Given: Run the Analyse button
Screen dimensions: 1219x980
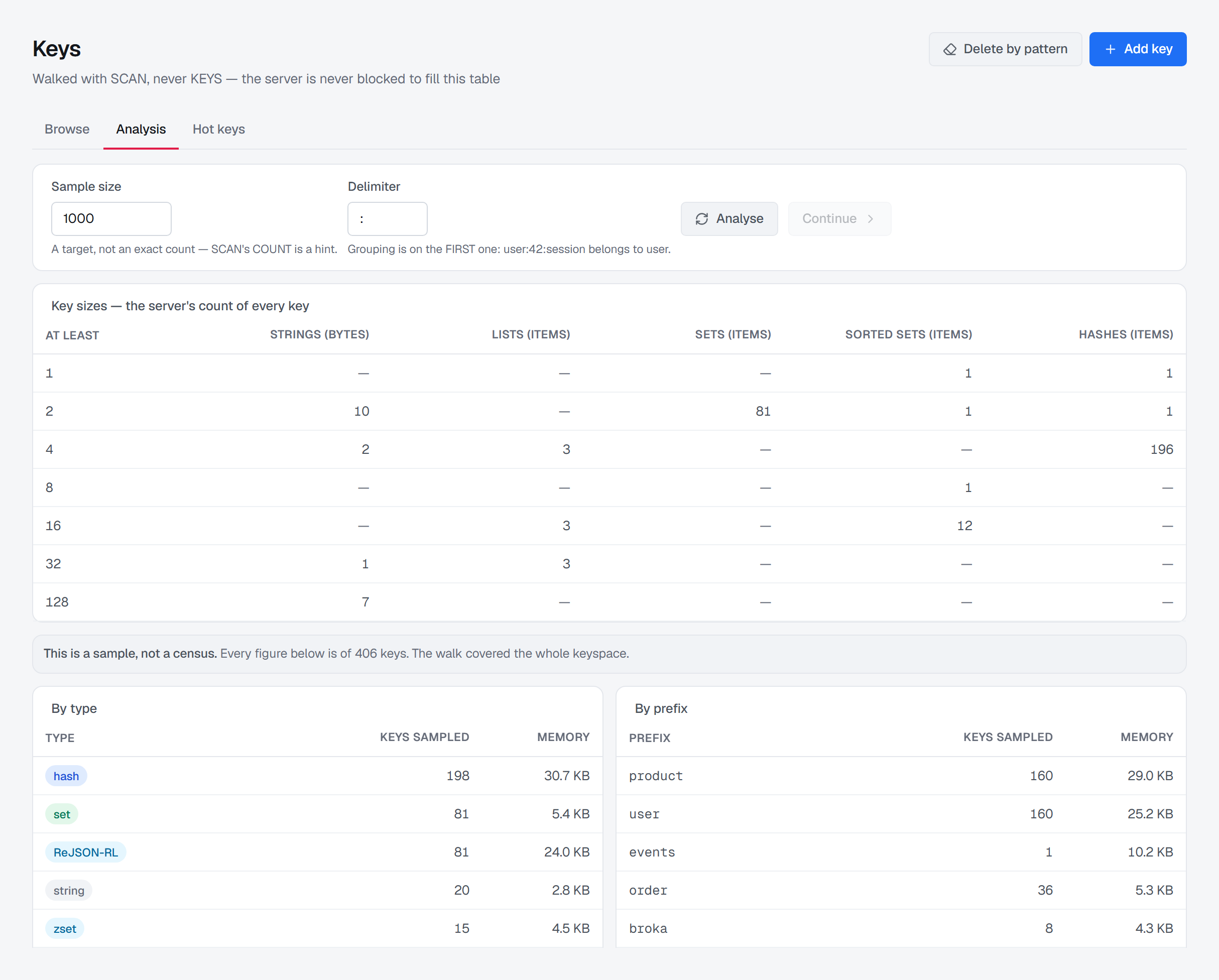Looking at the screenshot, I should 729,219.
